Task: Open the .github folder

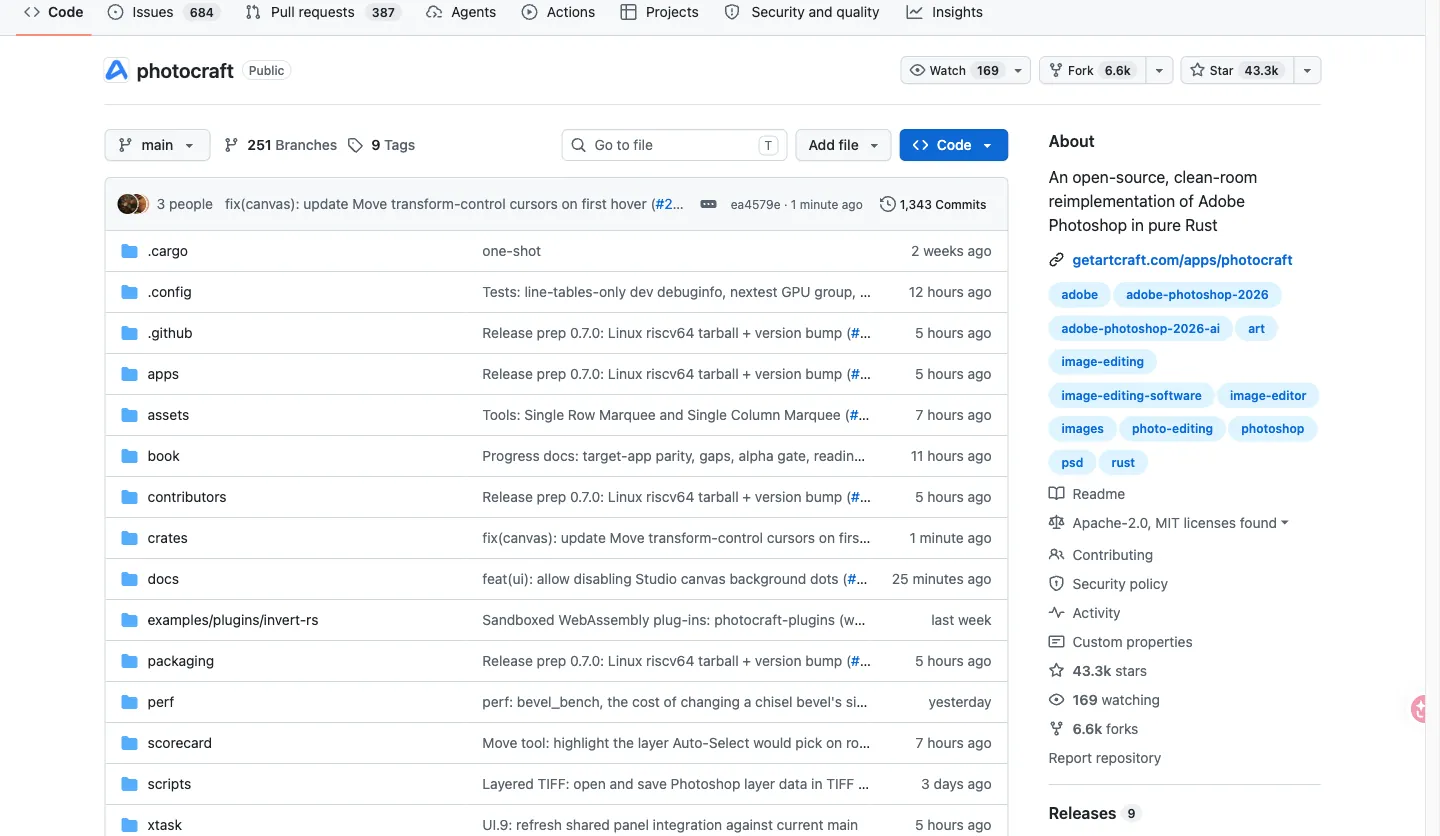Action: 169,333
